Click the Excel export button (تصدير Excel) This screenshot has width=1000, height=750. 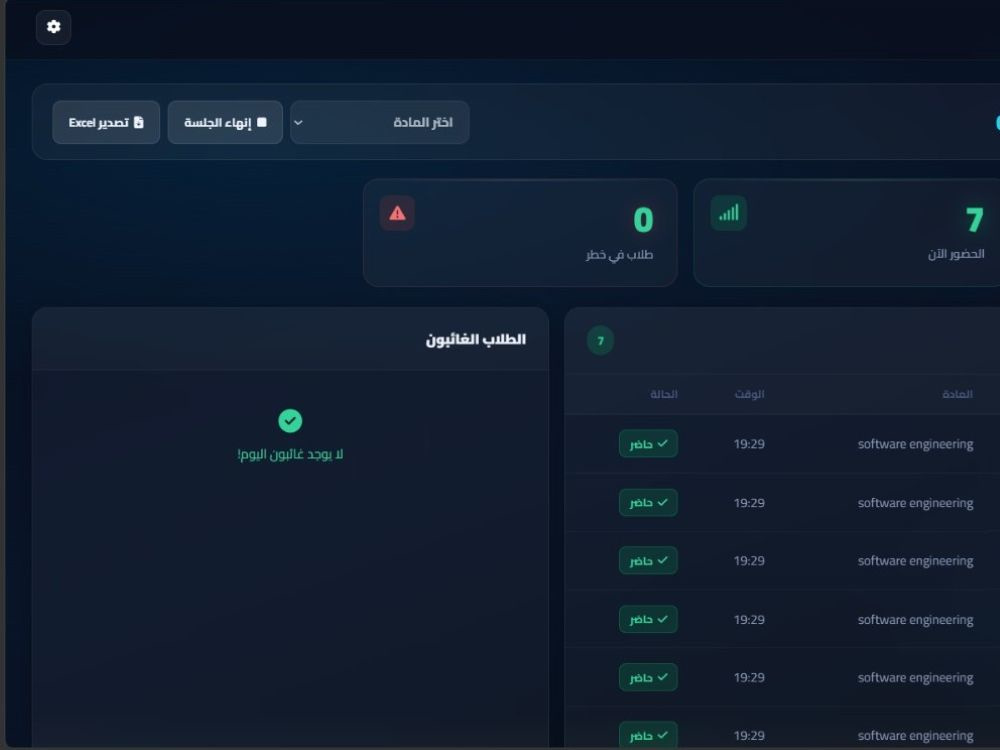(106, 122)
